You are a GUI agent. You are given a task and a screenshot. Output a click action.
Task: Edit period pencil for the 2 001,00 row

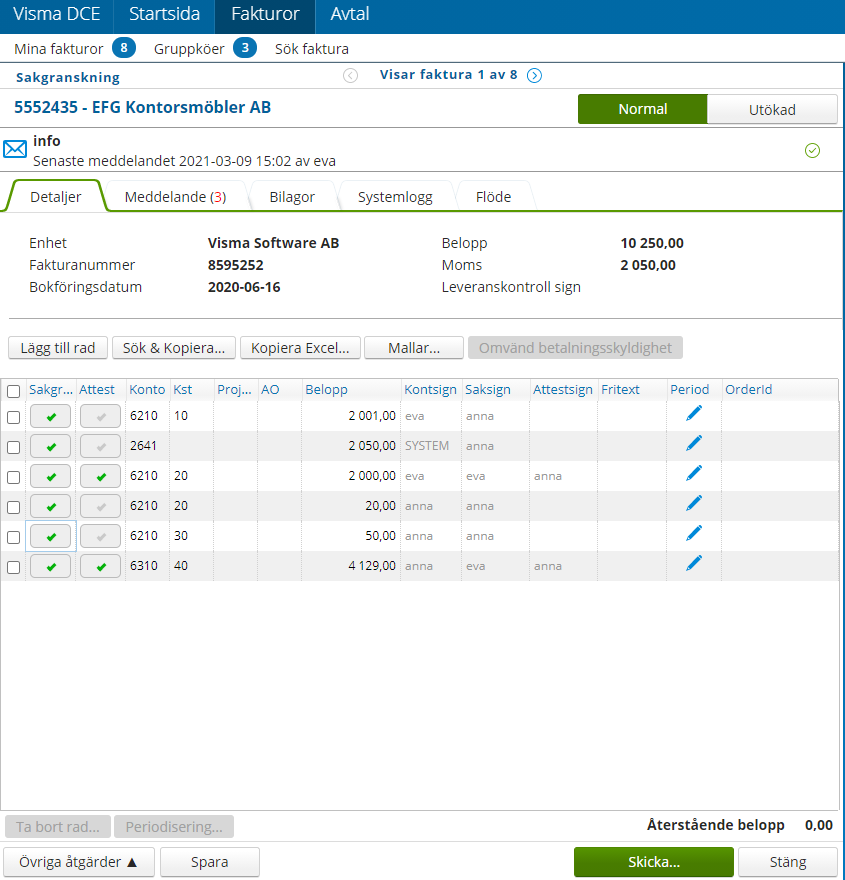point(694,414)
